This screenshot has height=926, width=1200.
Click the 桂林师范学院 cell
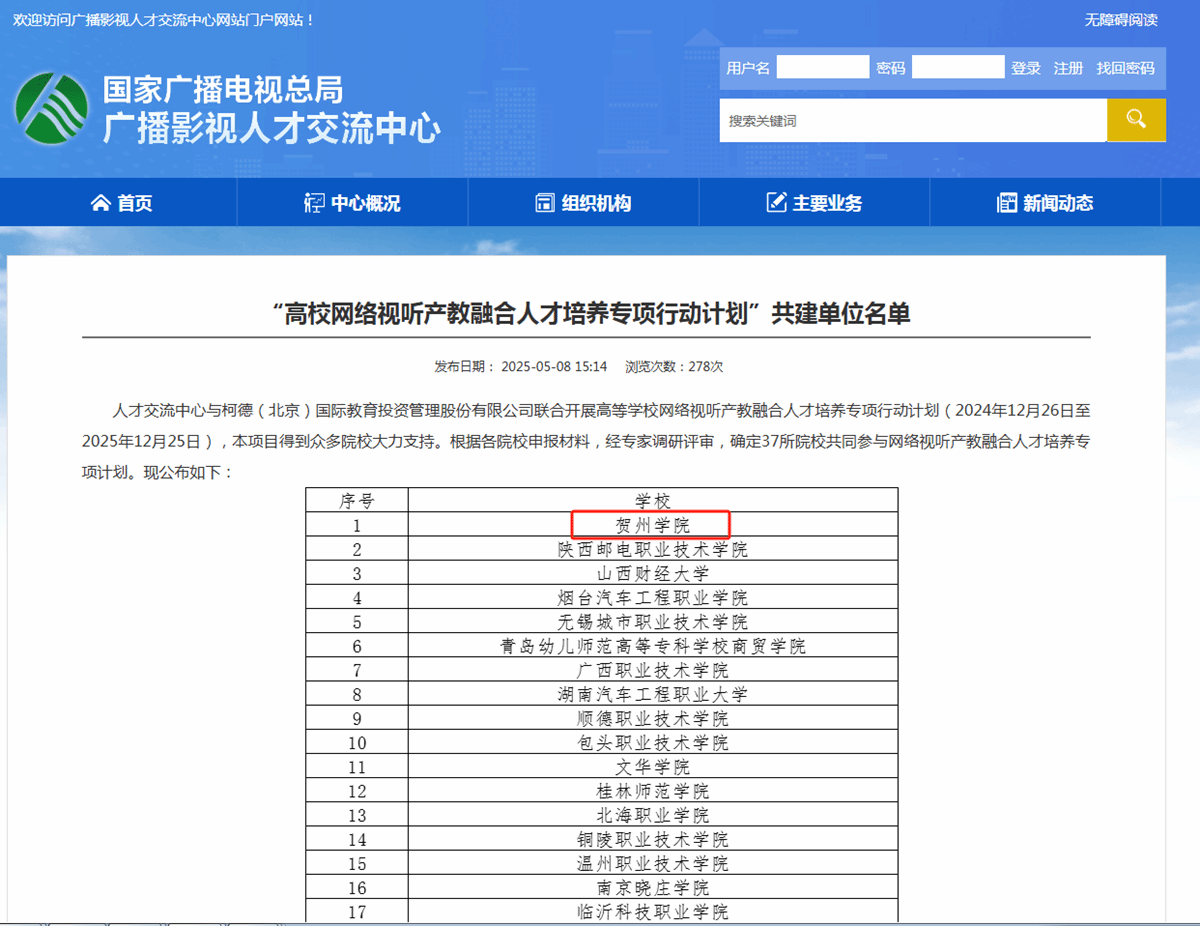pyautogui.click(x=653, y=791)
